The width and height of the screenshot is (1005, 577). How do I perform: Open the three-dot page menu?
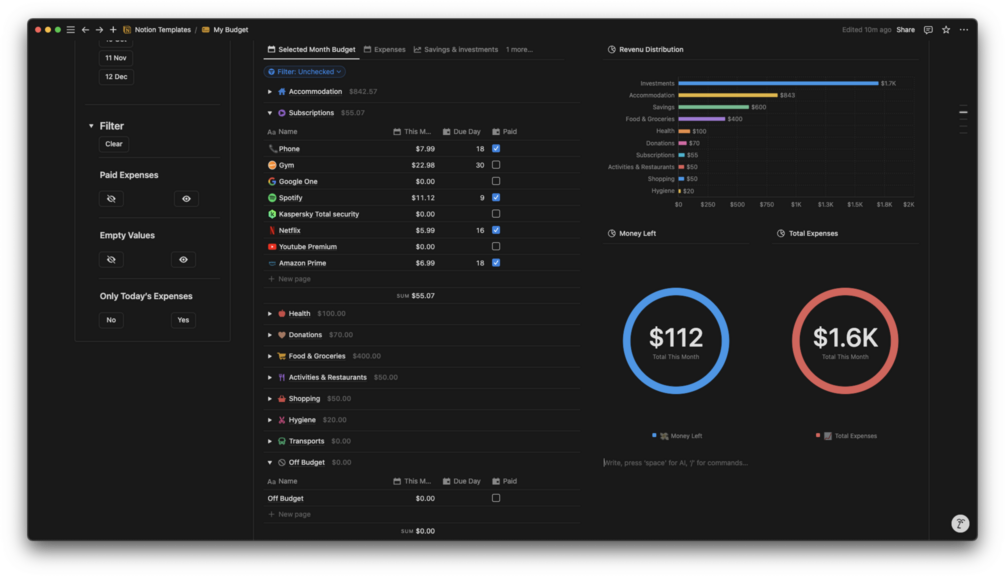click(964, 29)
